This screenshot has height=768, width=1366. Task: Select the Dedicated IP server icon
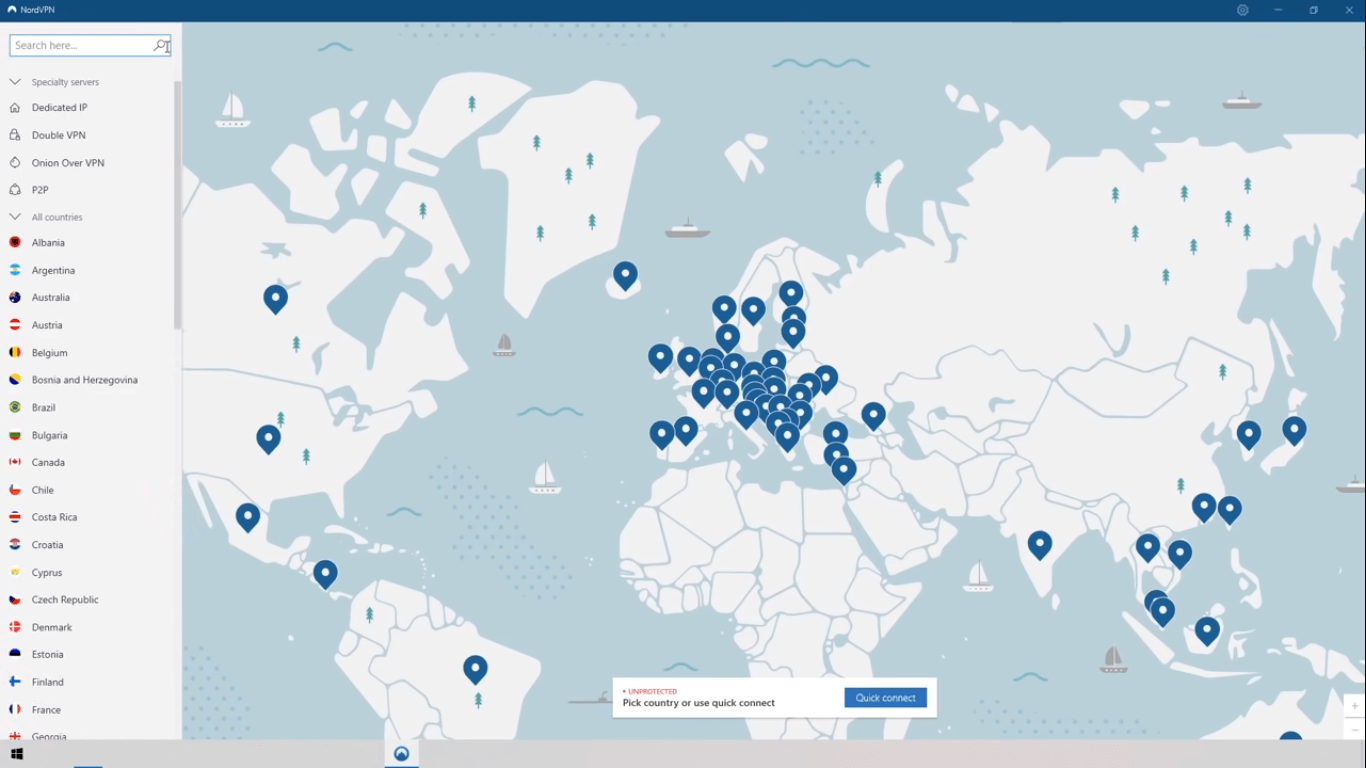click(x=15, y=108)
